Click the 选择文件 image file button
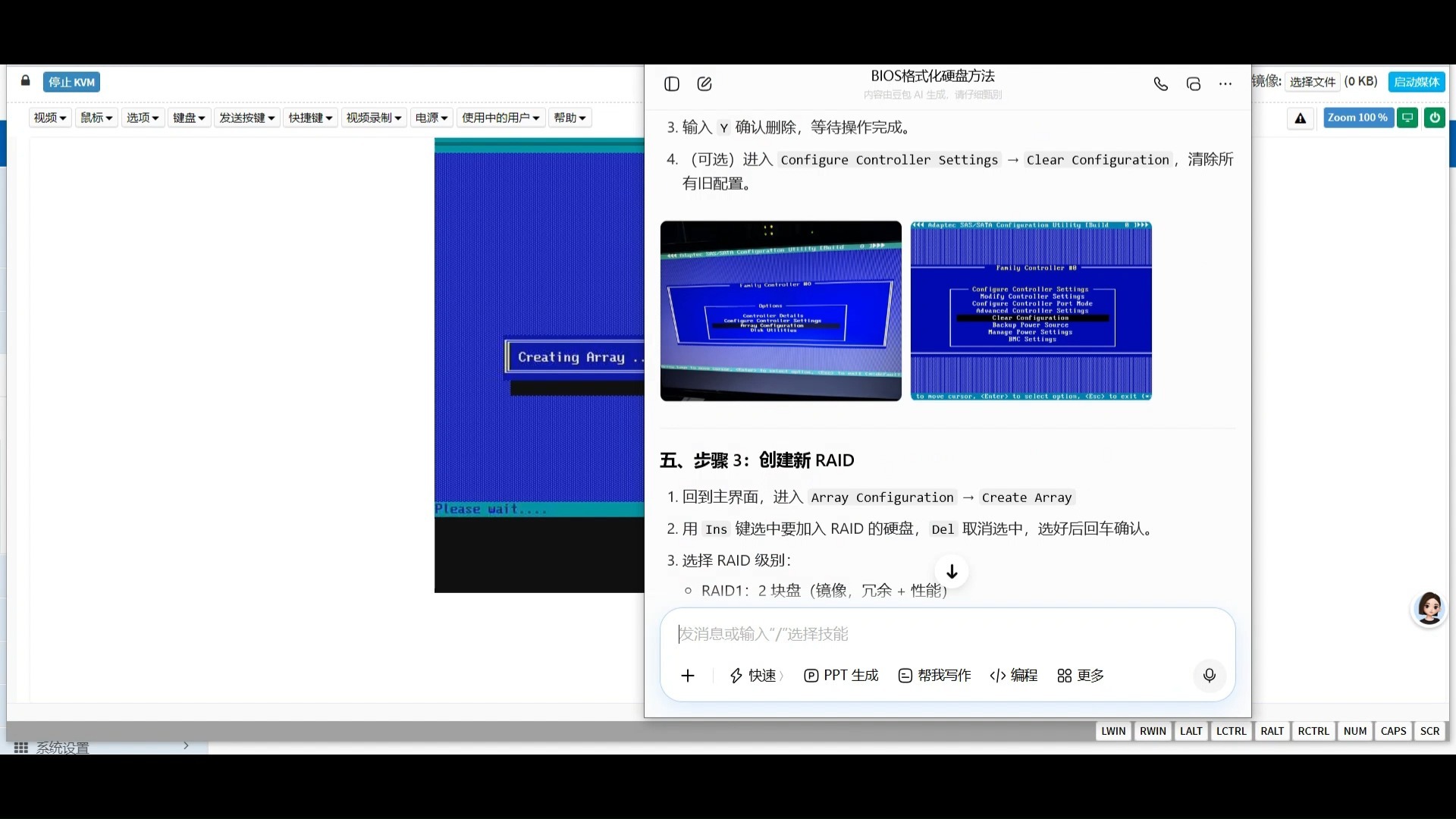The width and height of the screenshot is (1456, 819). pos(1313,82)
